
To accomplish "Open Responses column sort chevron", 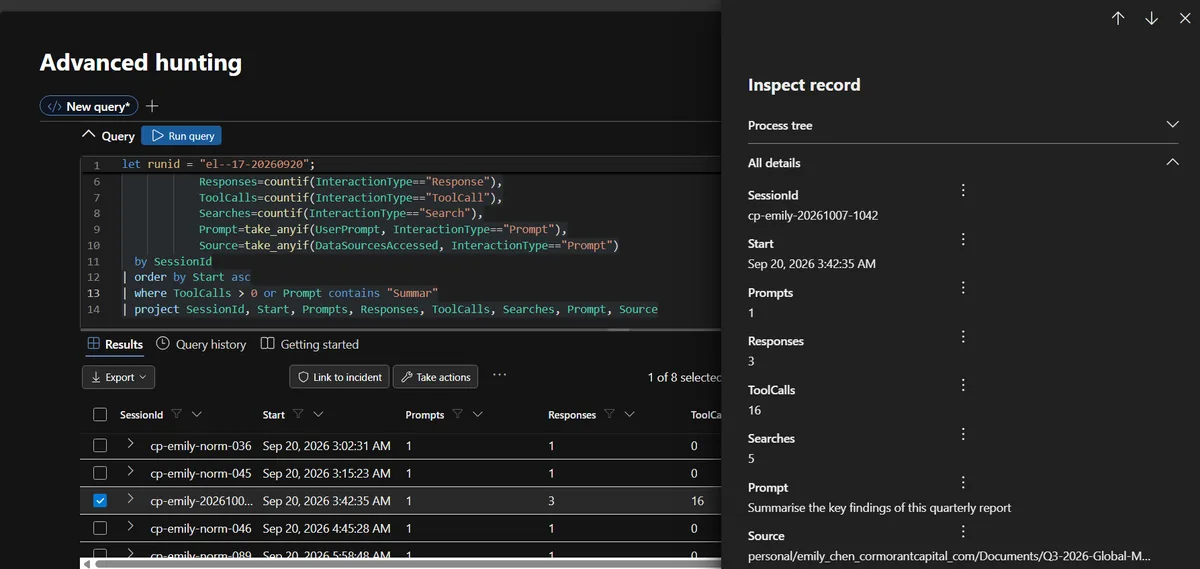I will click(628, 414).
